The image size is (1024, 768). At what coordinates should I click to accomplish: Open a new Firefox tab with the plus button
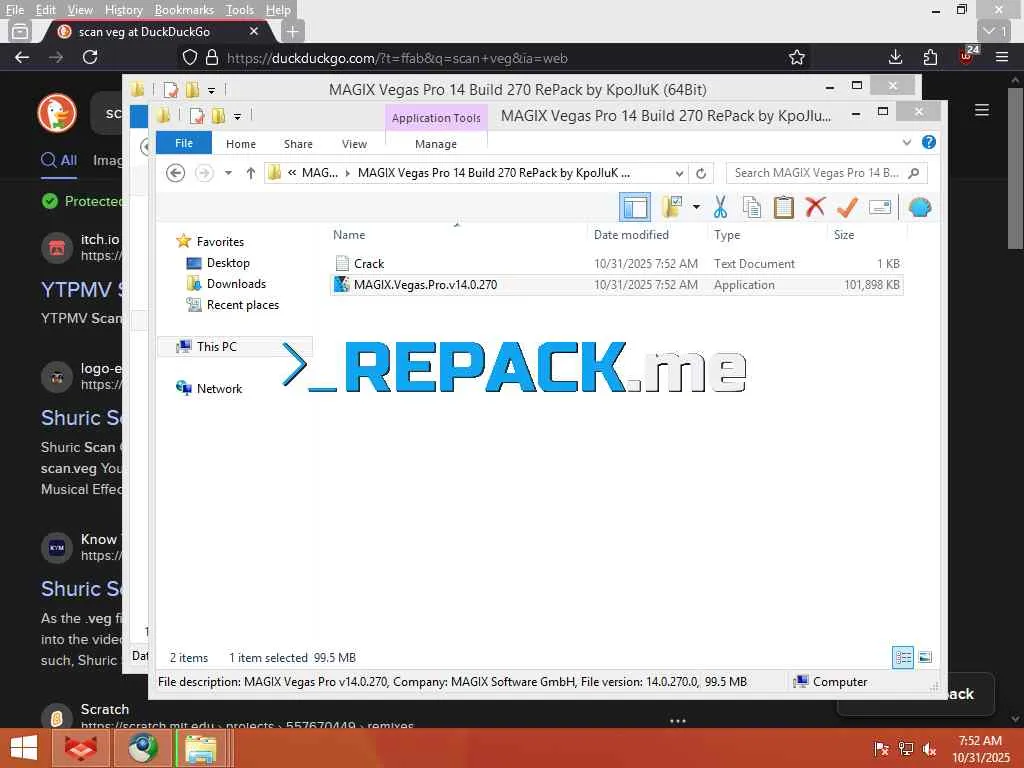[293, 31]
